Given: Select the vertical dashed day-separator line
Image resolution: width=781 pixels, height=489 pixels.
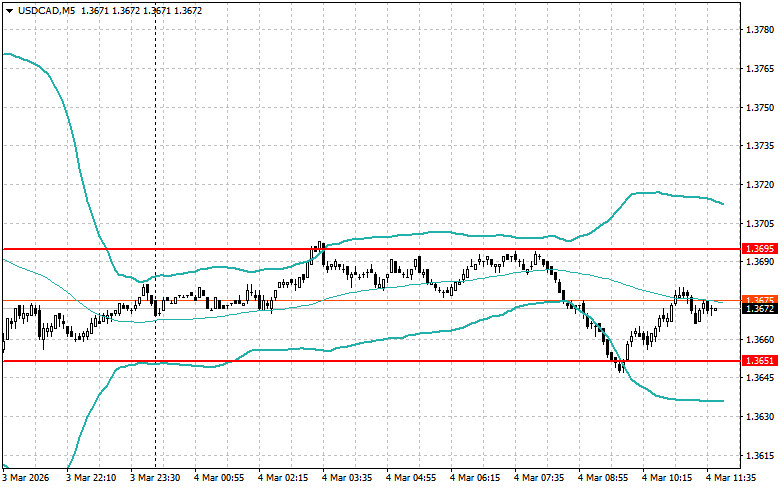Looking at the screenshot, I should 155,234.
